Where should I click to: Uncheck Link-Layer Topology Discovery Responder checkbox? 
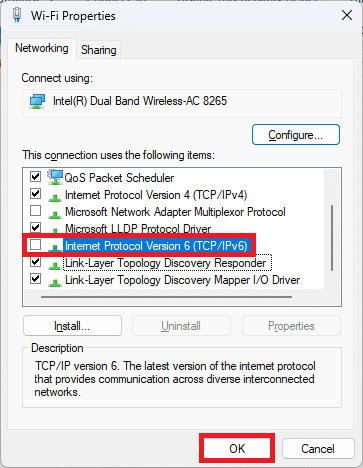(x=35, y=262)
